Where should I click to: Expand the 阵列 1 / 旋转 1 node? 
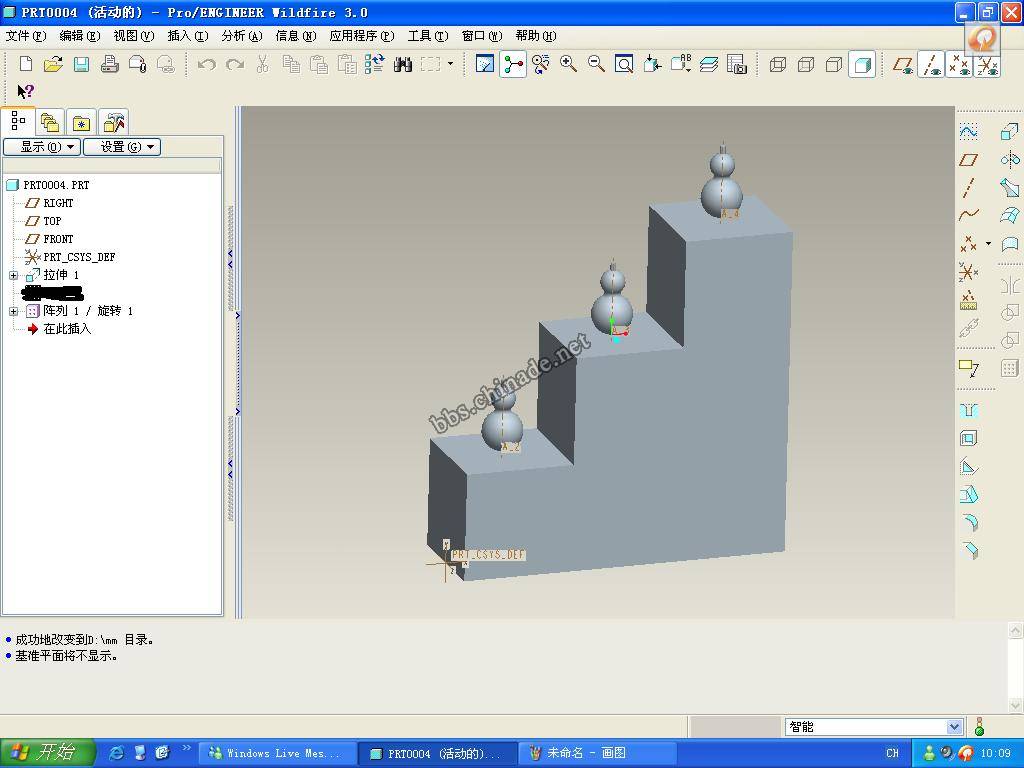(14, 311)
